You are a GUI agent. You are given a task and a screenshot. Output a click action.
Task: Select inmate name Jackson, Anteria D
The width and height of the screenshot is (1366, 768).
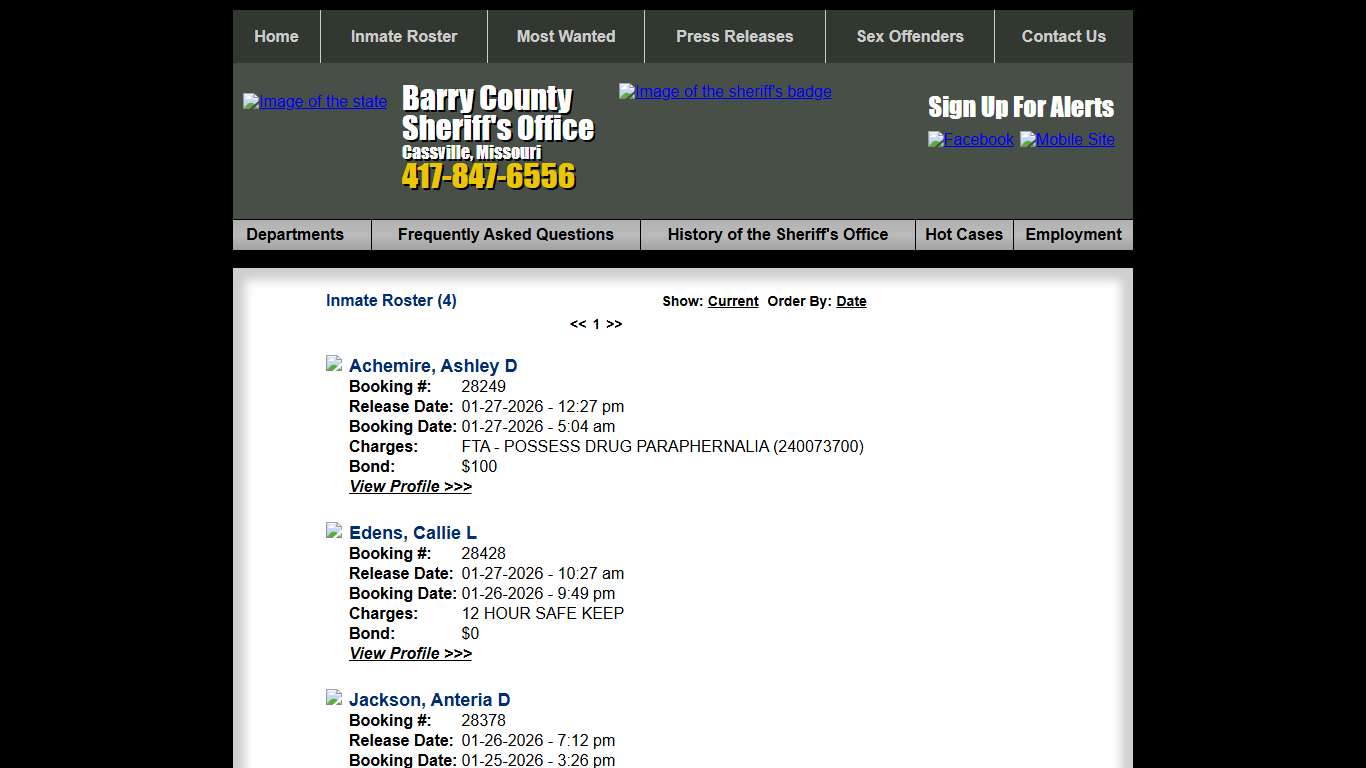pyautogui.click(x=430, y=699)
